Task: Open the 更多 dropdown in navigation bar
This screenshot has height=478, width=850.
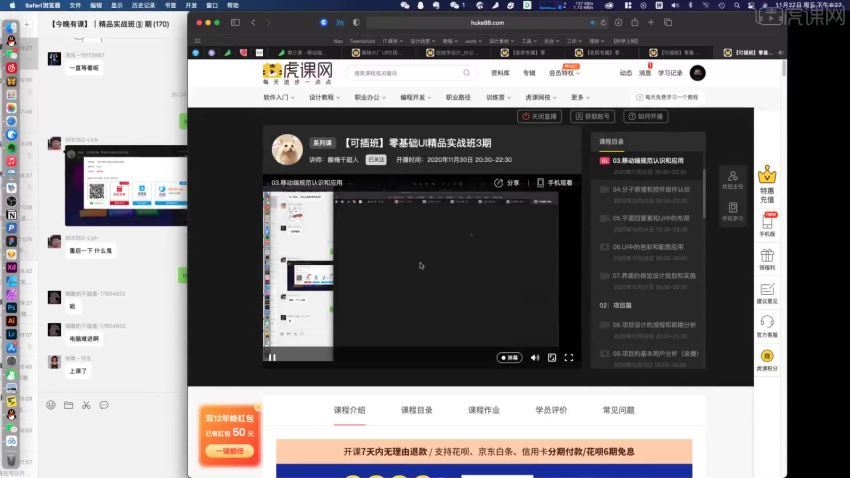Action: coord(579,98)
